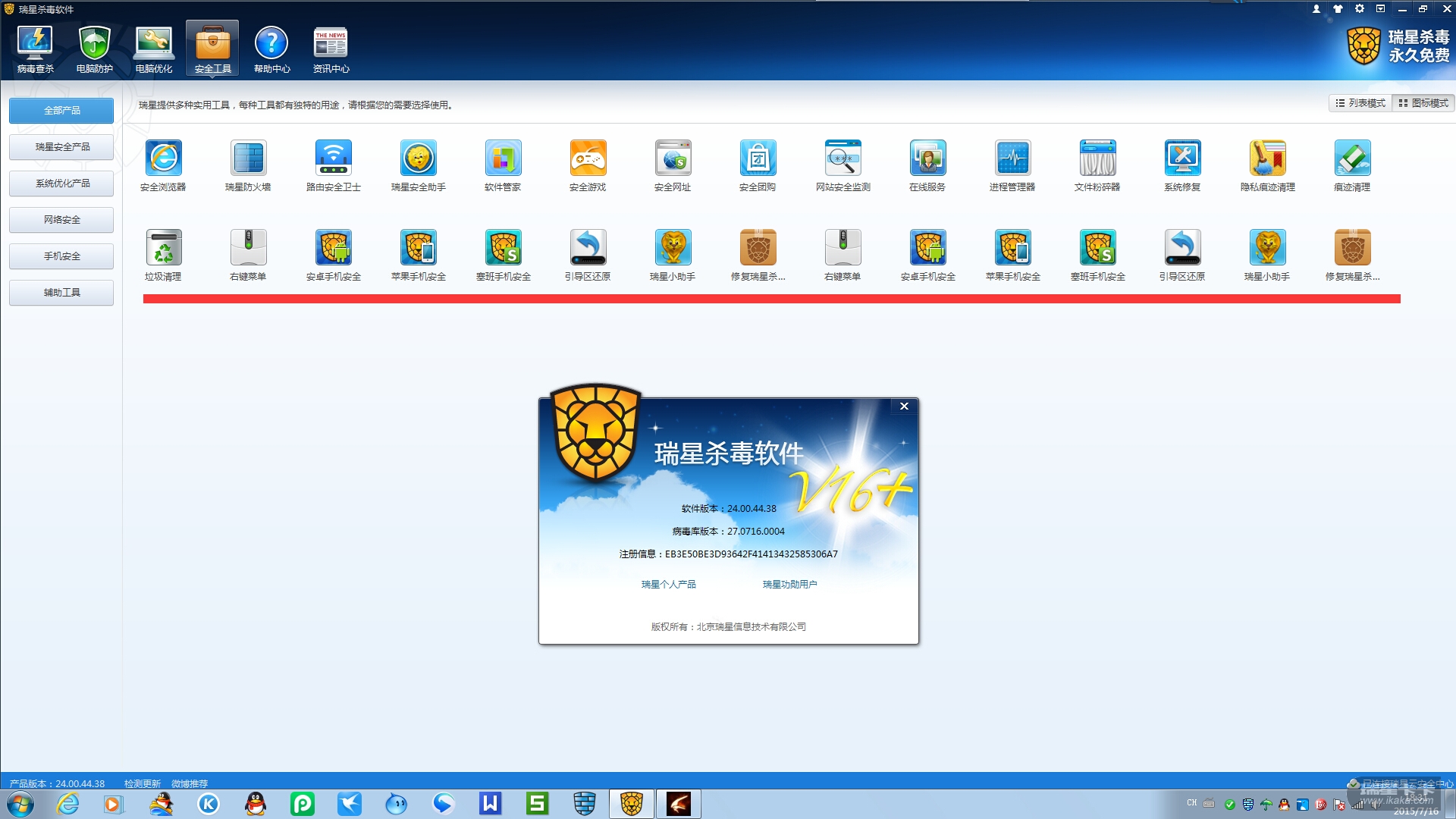Viewport: 1456px width, 819px height.
Task: Open the 垃圾清理 junk cleaner tool
Action: click(163, 249)
